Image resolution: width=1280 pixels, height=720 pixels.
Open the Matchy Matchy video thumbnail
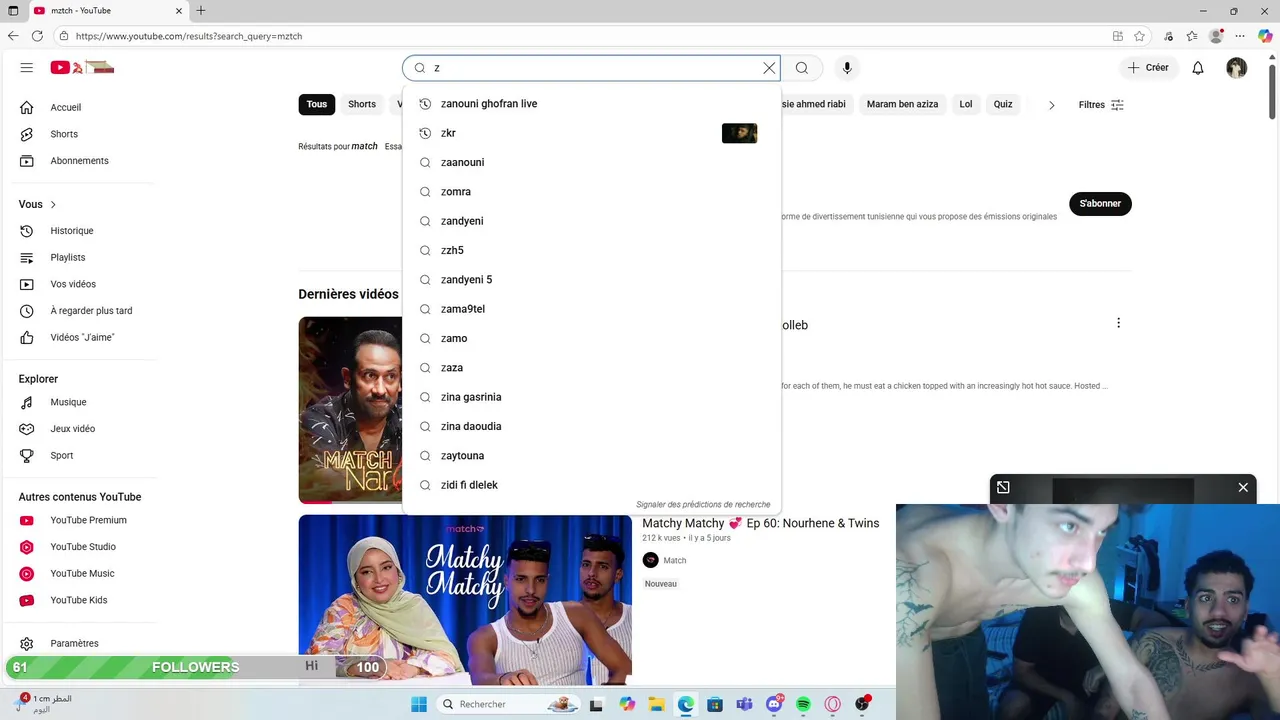(x=465, y=600)
